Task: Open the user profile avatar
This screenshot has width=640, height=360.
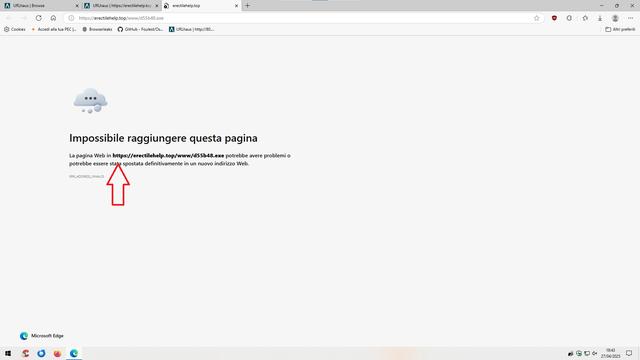Action: tap(615, 18)
